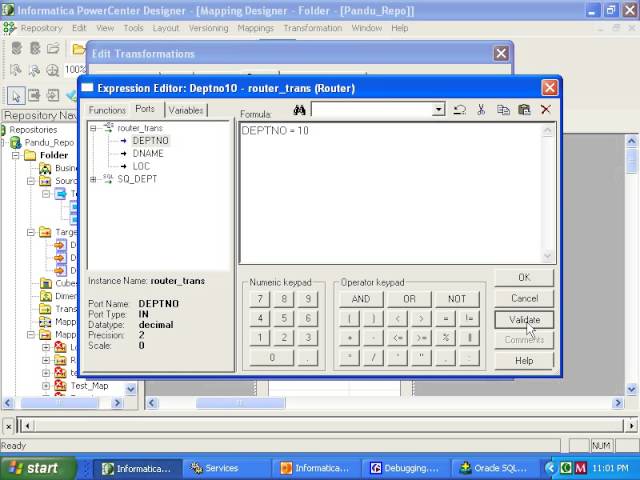Viewport: 640px width, 480px height.
Task: Open the find text dropdown arrow
Action: tap(438, 109)
